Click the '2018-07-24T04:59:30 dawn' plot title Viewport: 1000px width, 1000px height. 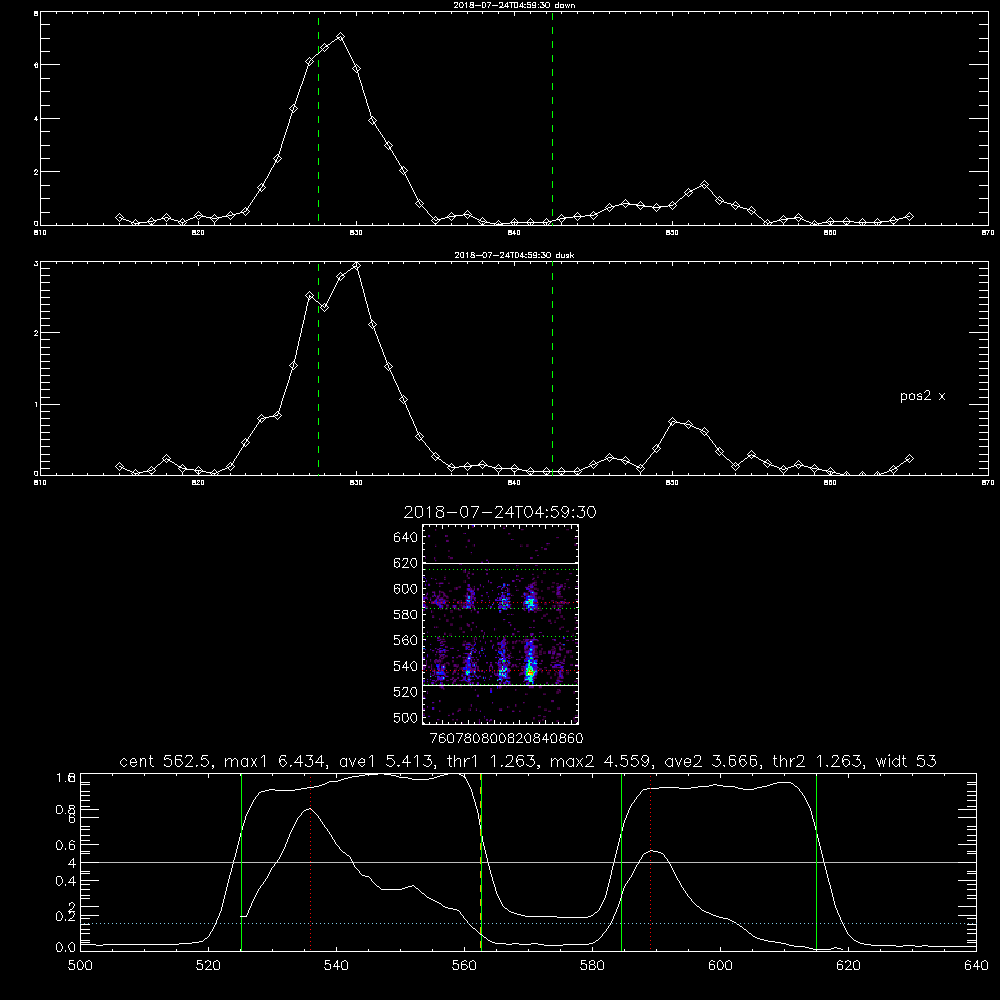pyautogui.click(x=514, y=5)
